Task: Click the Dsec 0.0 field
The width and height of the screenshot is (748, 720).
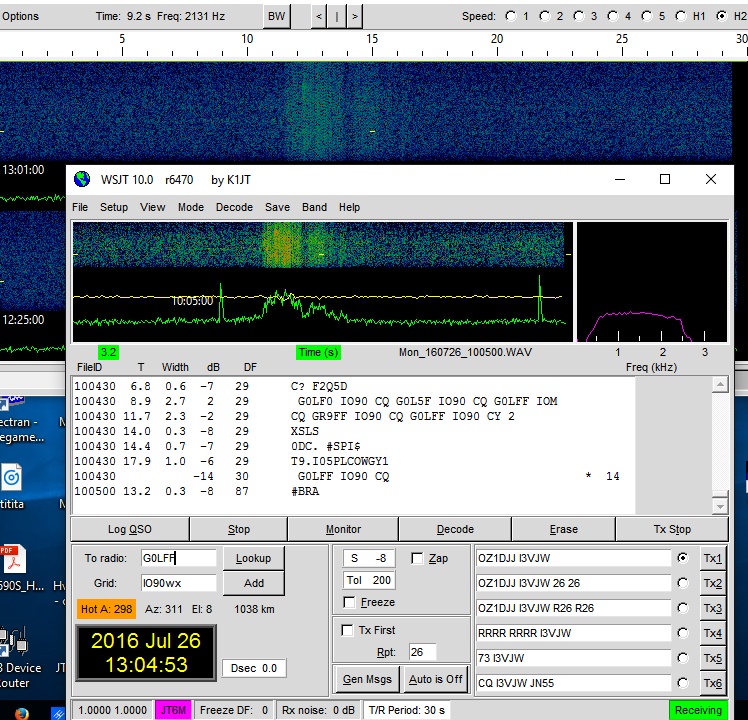Action: coord(254,668)
